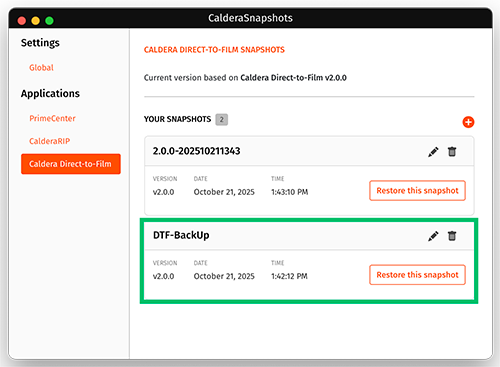Open Global settings
500x367 pixels.
tap(41, 68)
